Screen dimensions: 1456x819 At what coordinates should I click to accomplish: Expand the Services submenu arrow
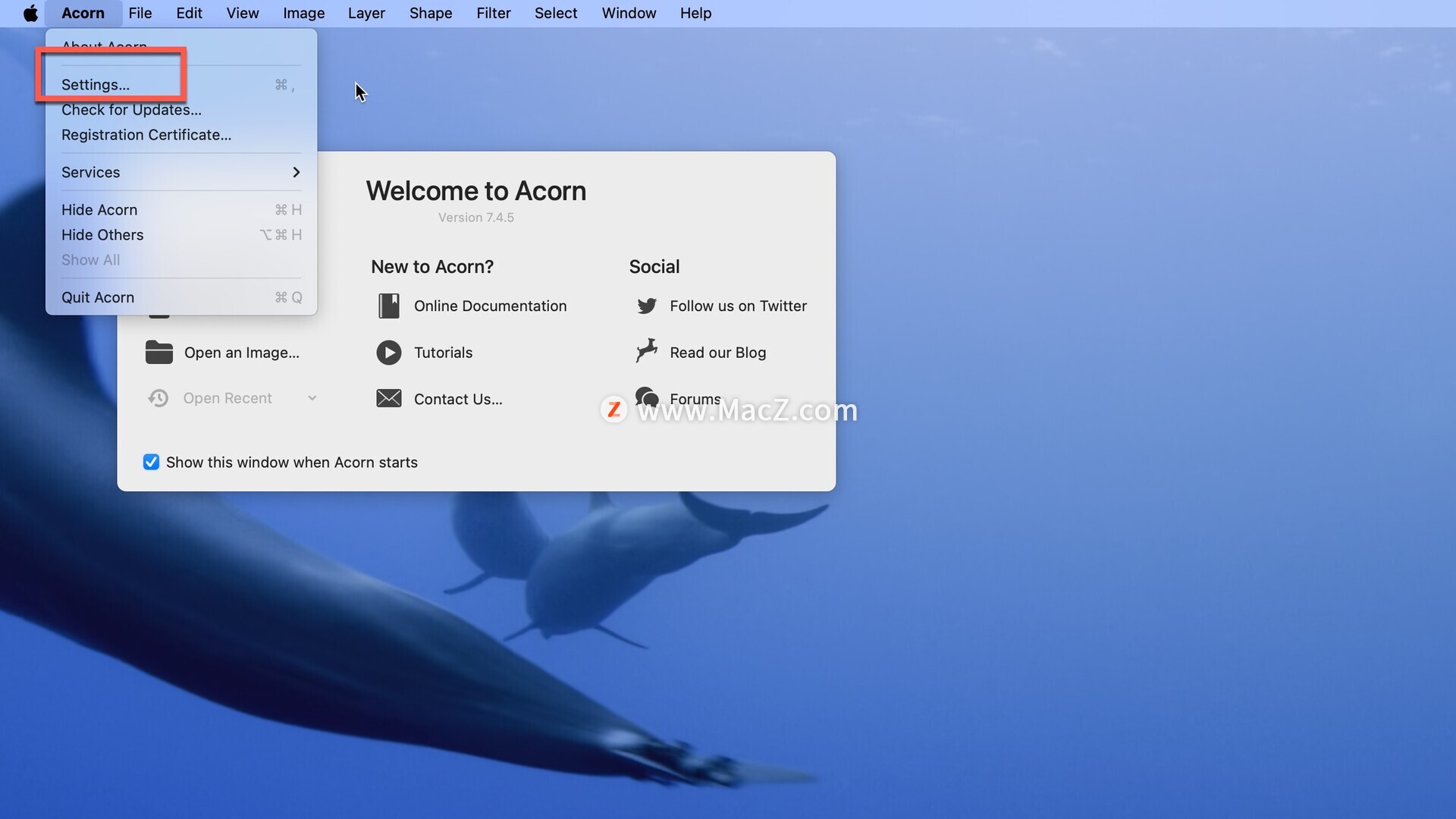pos(297,172)
